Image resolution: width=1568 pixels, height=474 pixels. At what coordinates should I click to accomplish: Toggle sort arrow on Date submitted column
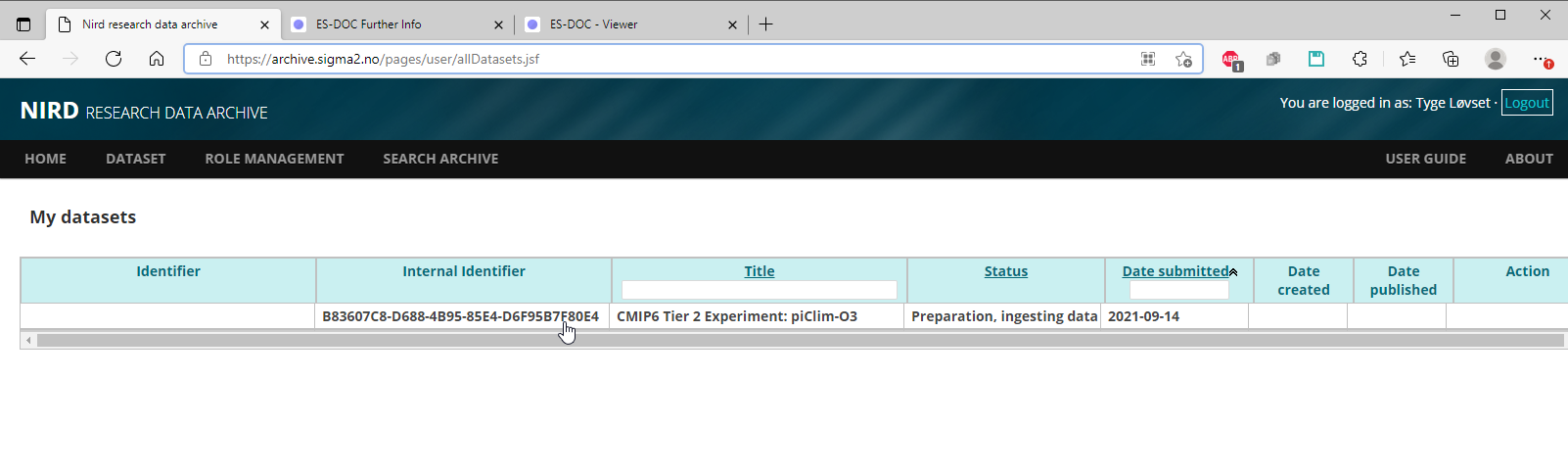[1233, 272]
